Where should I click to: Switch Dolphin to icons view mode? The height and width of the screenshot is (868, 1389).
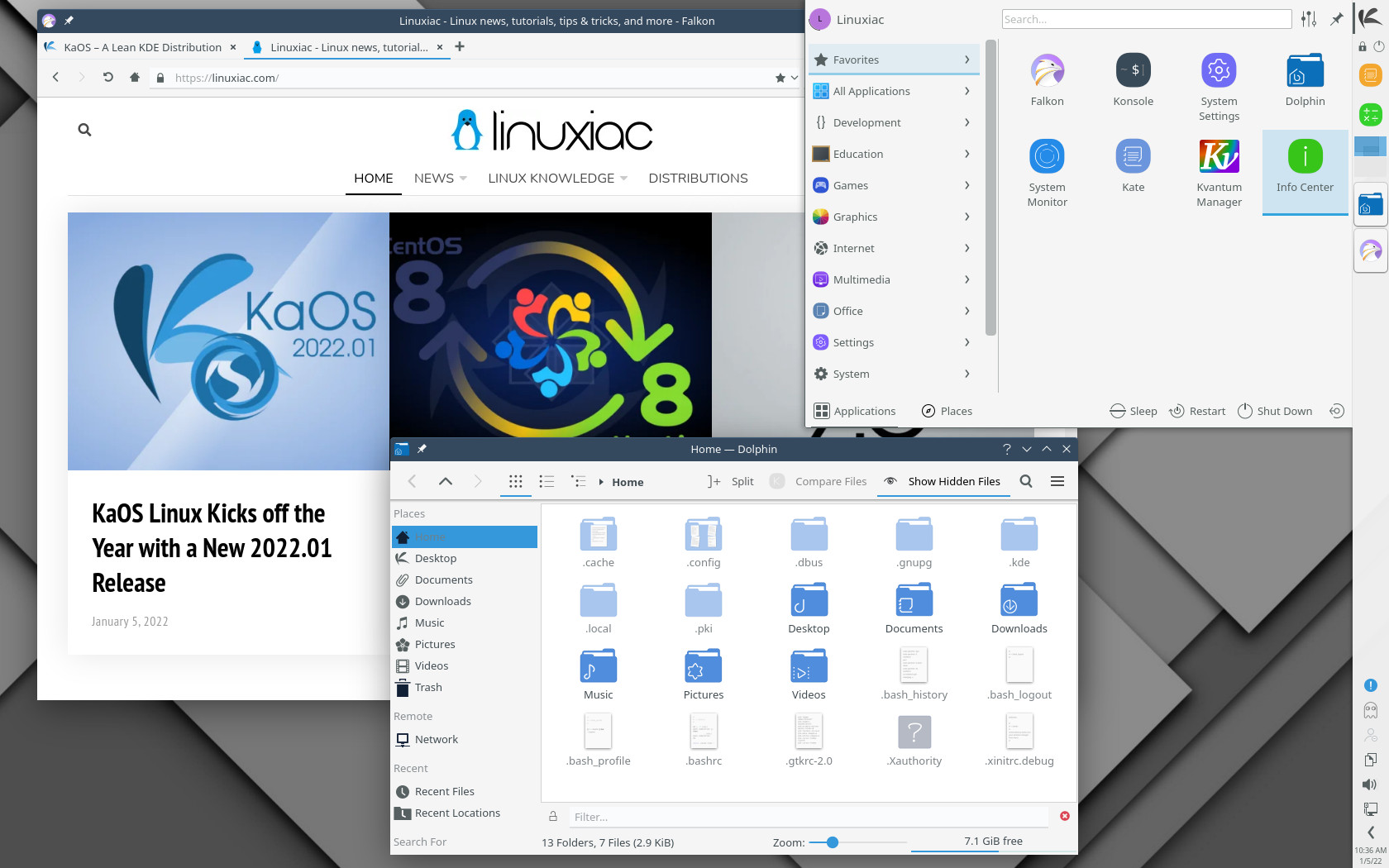pos(515,481)
